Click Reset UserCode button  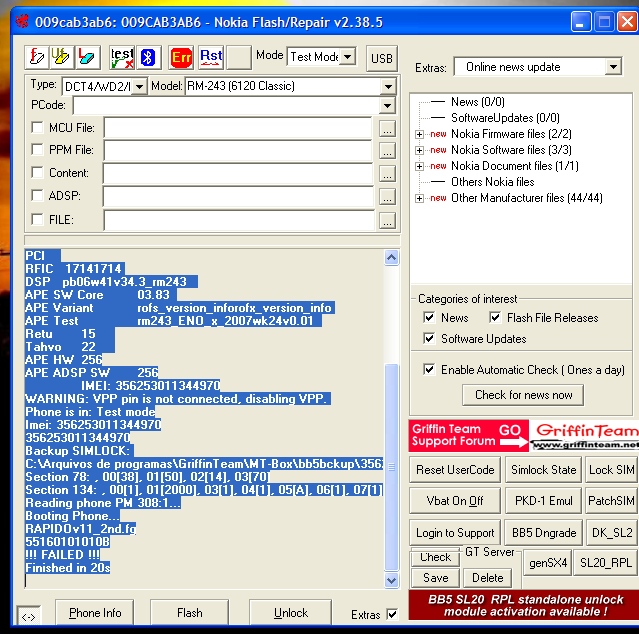[455, 470]
